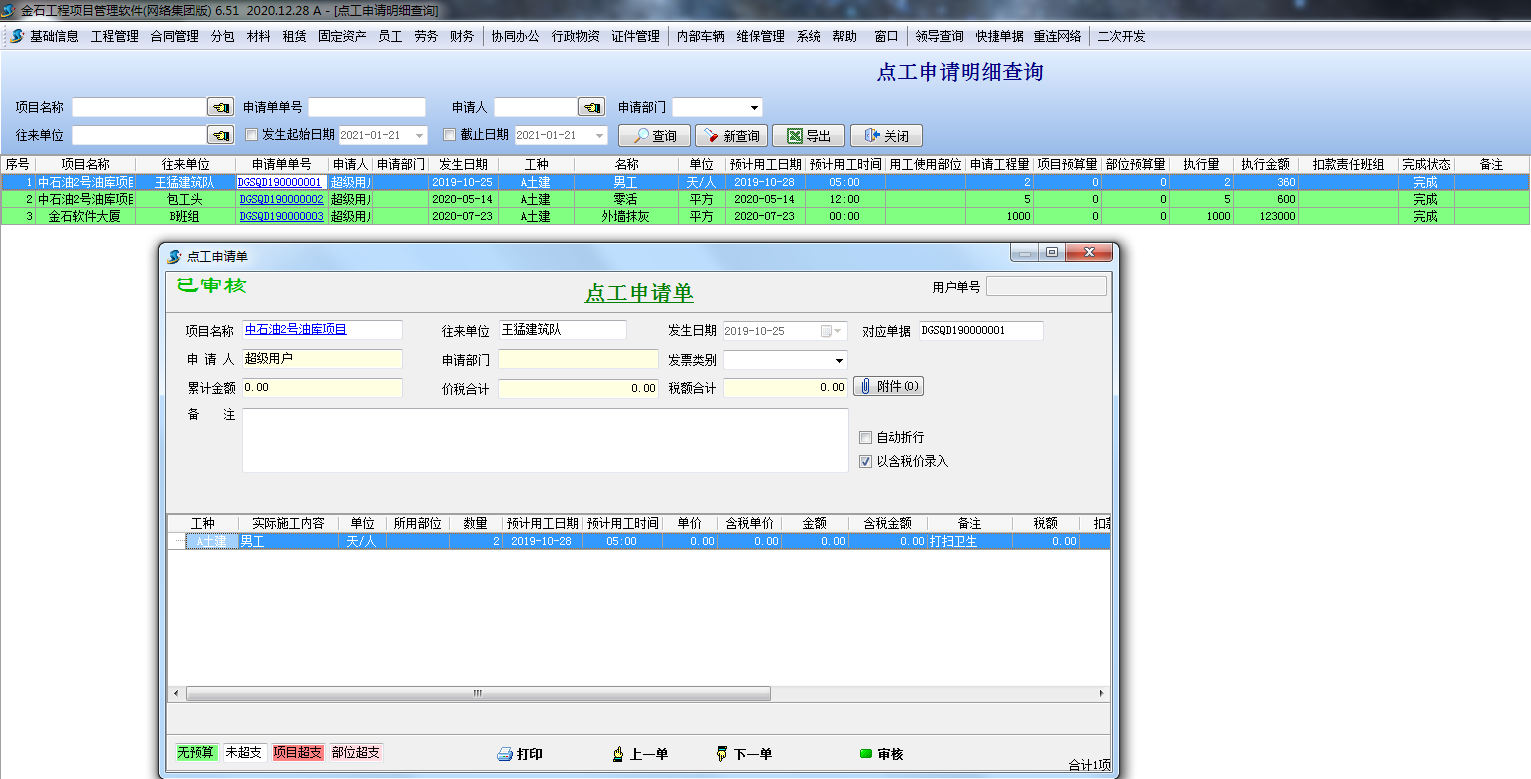Open the 发生起始日期 date picker dropdown
1531x779 pixels.
(419, 136)
